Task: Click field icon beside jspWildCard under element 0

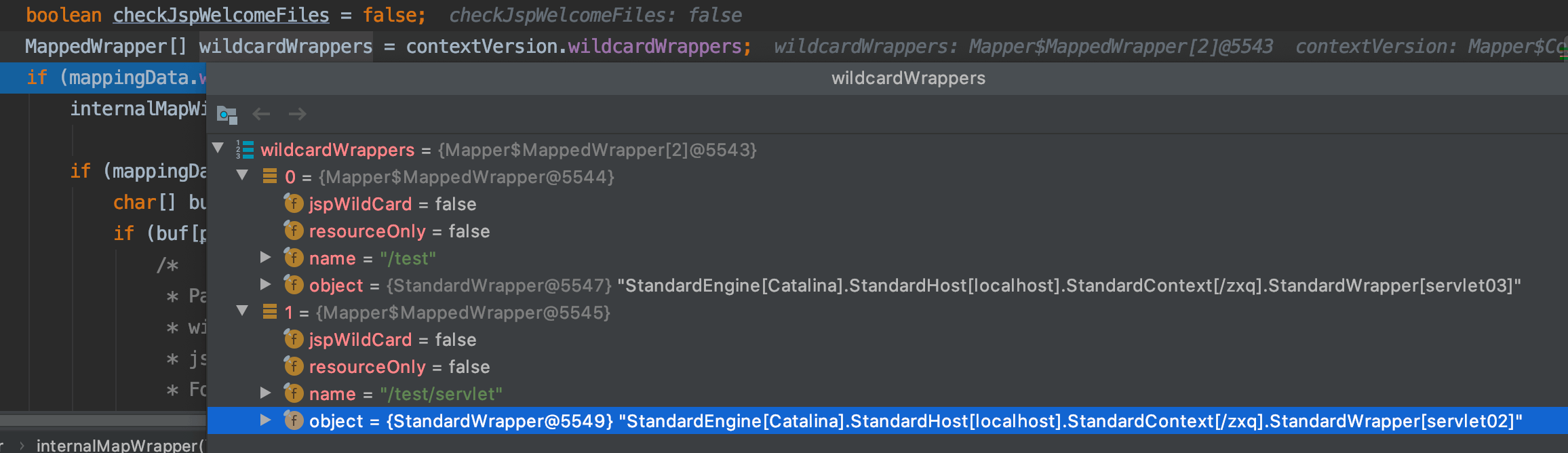Action: click(293, 203)
